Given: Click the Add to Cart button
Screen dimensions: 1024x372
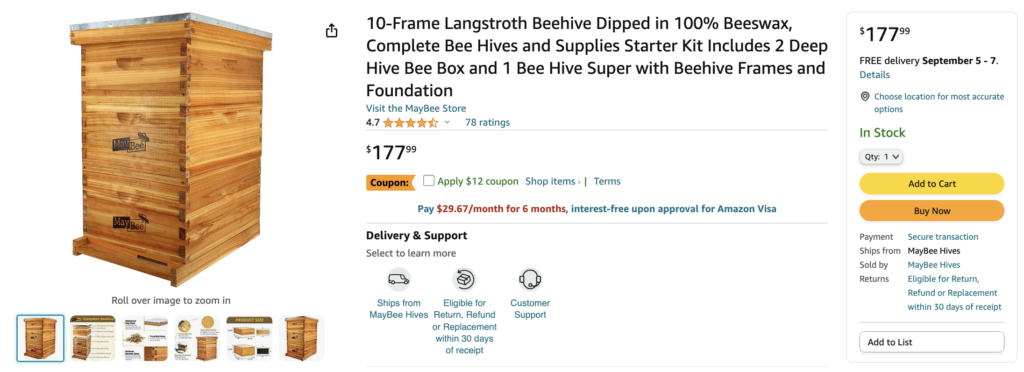Looking at the screenshot, I should (931, 184).
